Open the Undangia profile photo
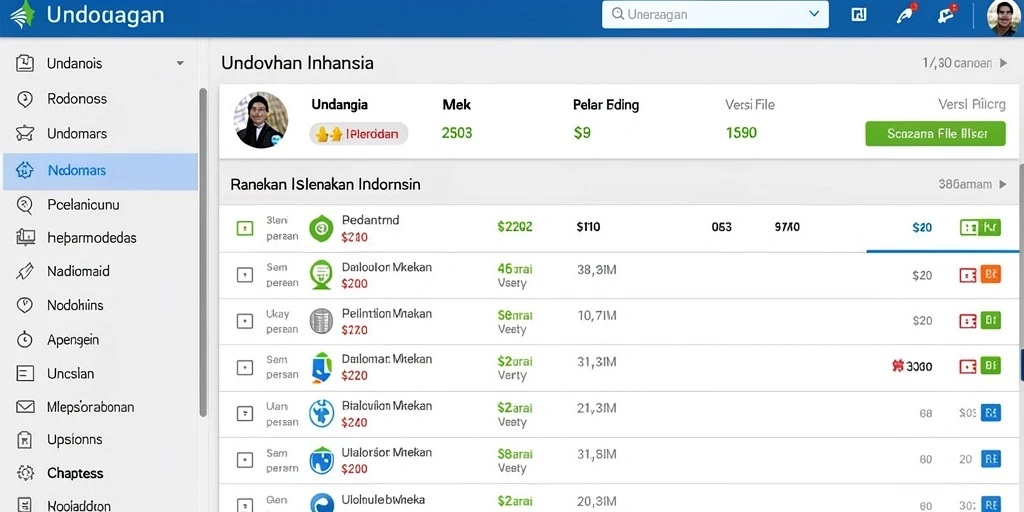Image resolution: width=1024 pixels, height=512 pixels. pyautogui.click(x=261, y=120)
